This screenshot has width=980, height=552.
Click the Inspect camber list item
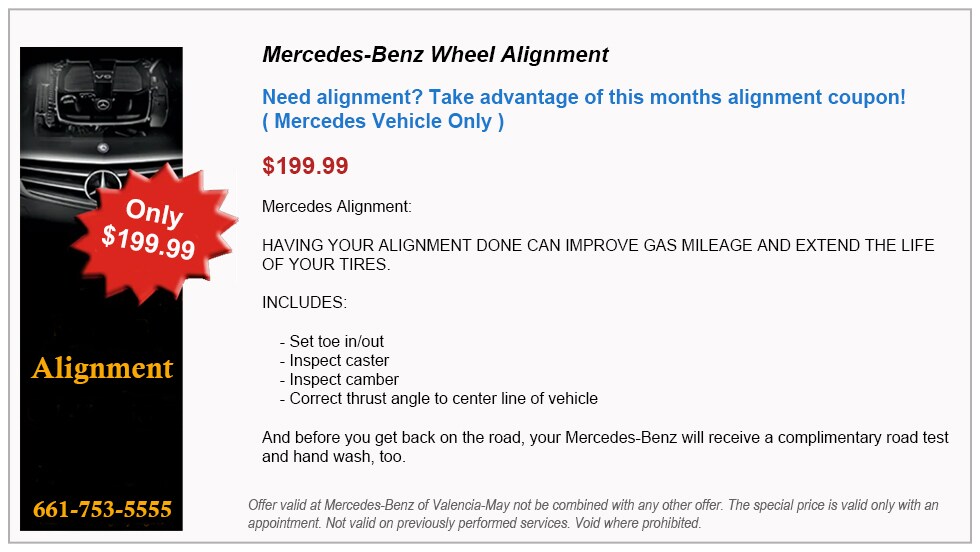(x=339, y=379)
